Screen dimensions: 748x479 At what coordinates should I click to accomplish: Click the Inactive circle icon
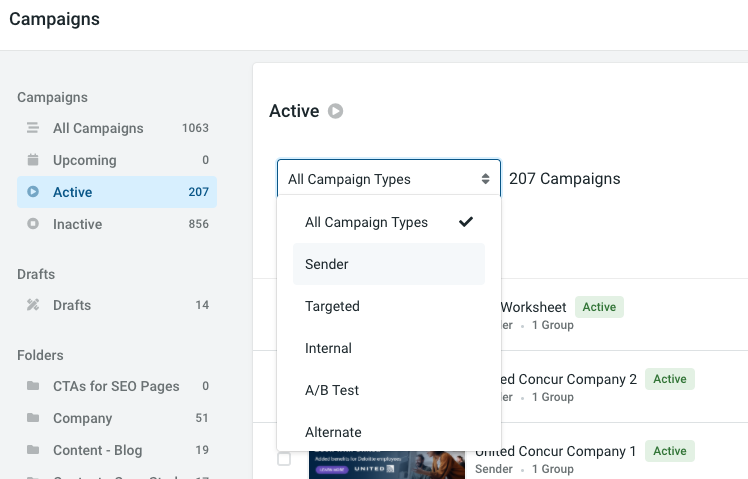32,224
